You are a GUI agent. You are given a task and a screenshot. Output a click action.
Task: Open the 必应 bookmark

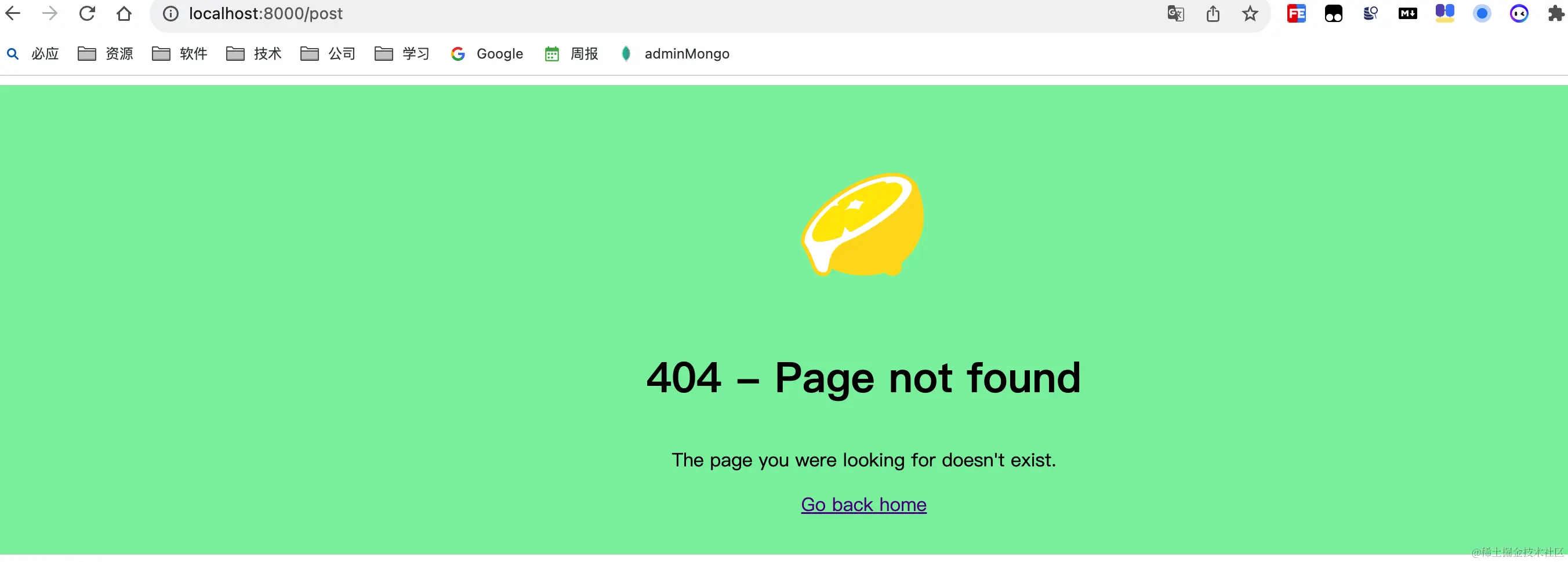point(33,53)
